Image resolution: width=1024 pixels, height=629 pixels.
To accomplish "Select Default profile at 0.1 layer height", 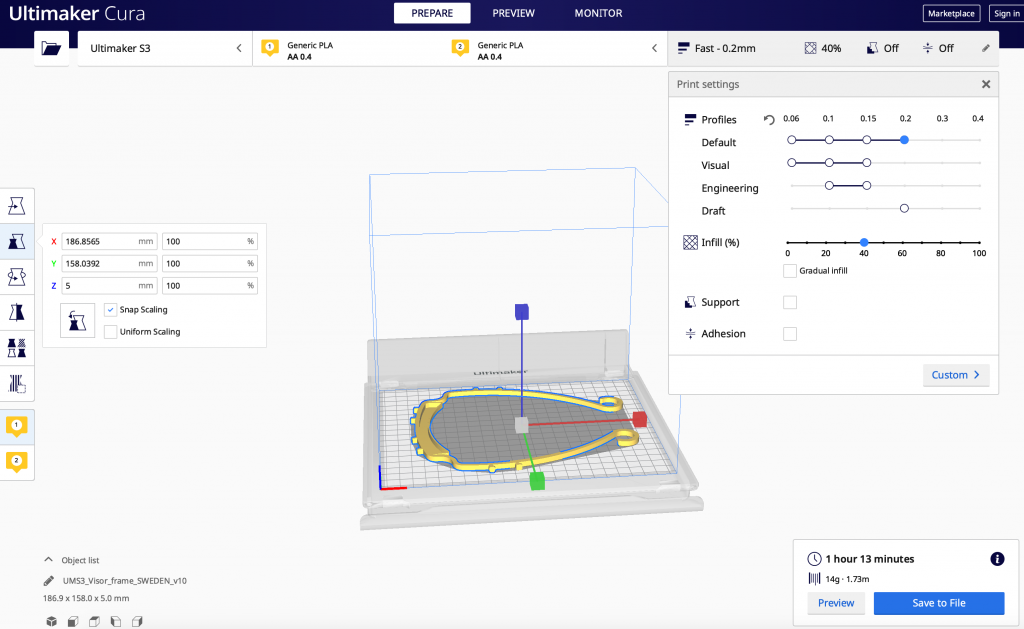I will [x=829, y=140].
